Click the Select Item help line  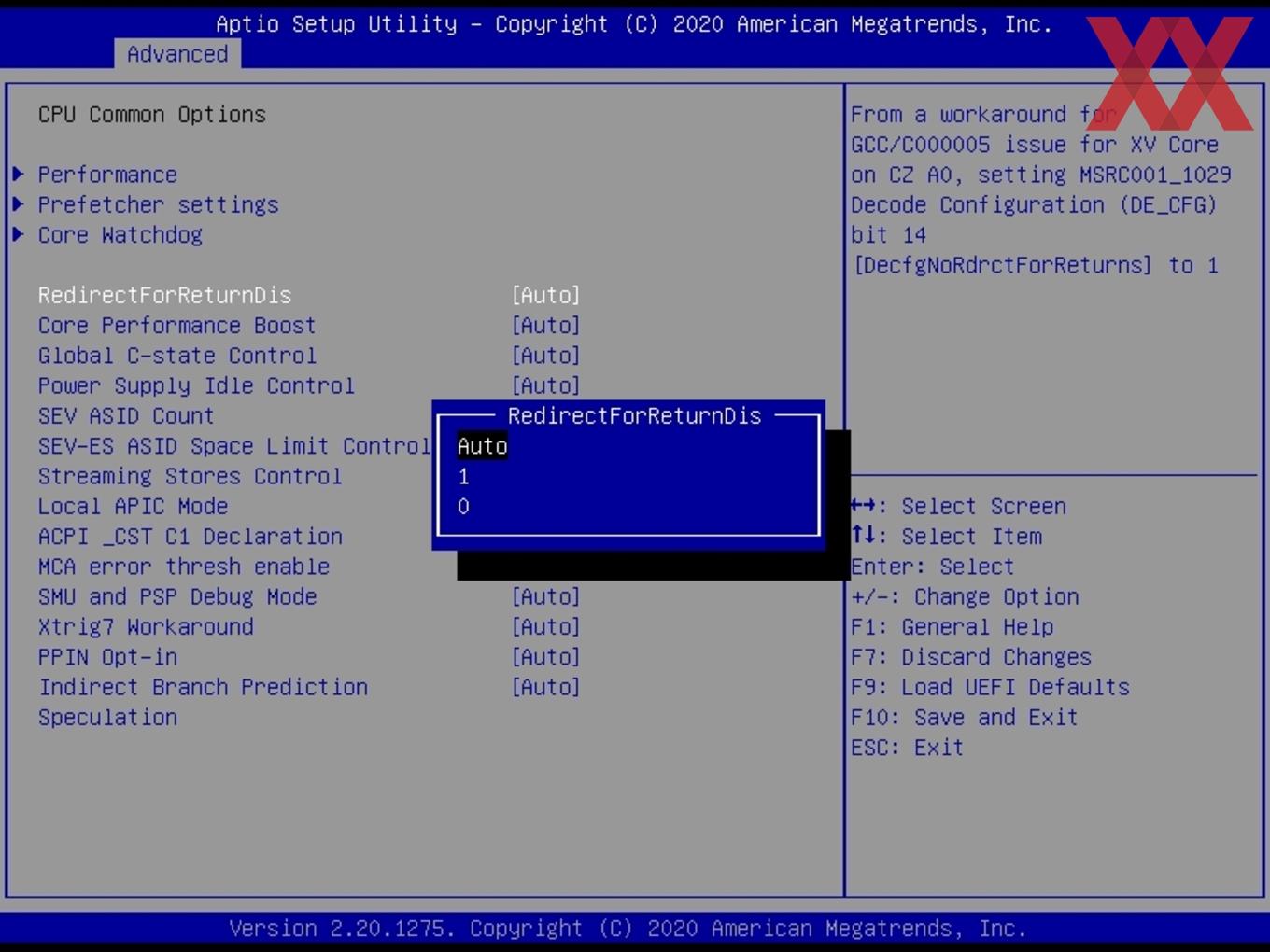click(946, 537)
